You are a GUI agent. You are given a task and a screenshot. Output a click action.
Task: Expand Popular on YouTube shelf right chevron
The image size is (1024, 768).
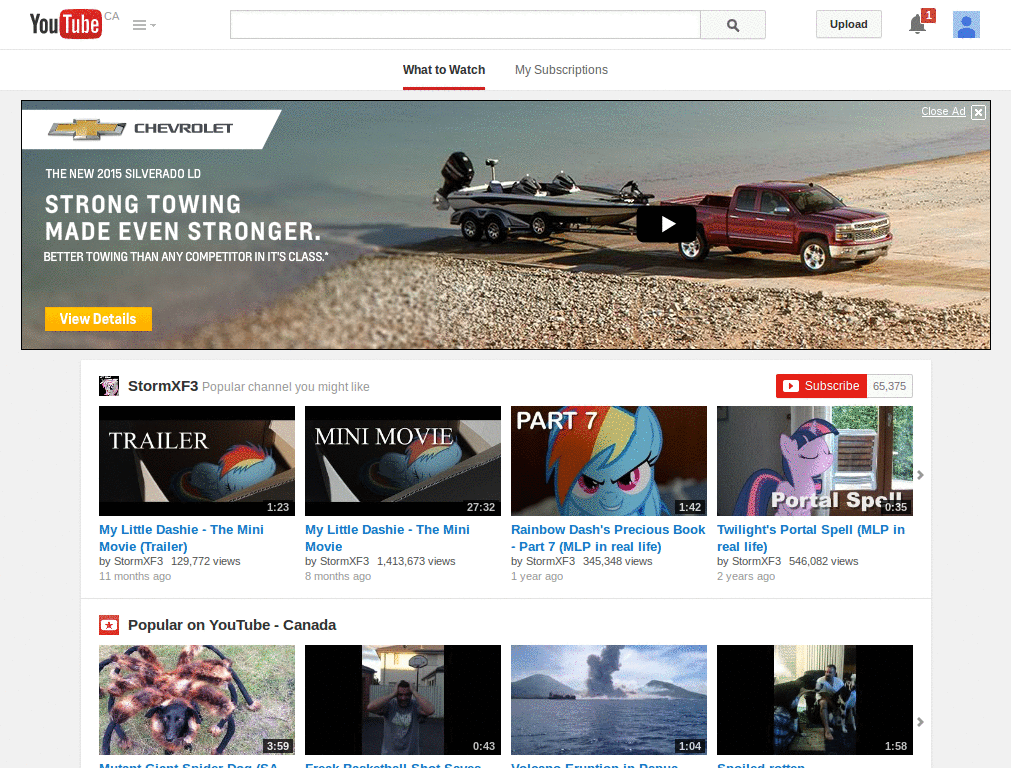pos(920,722)
